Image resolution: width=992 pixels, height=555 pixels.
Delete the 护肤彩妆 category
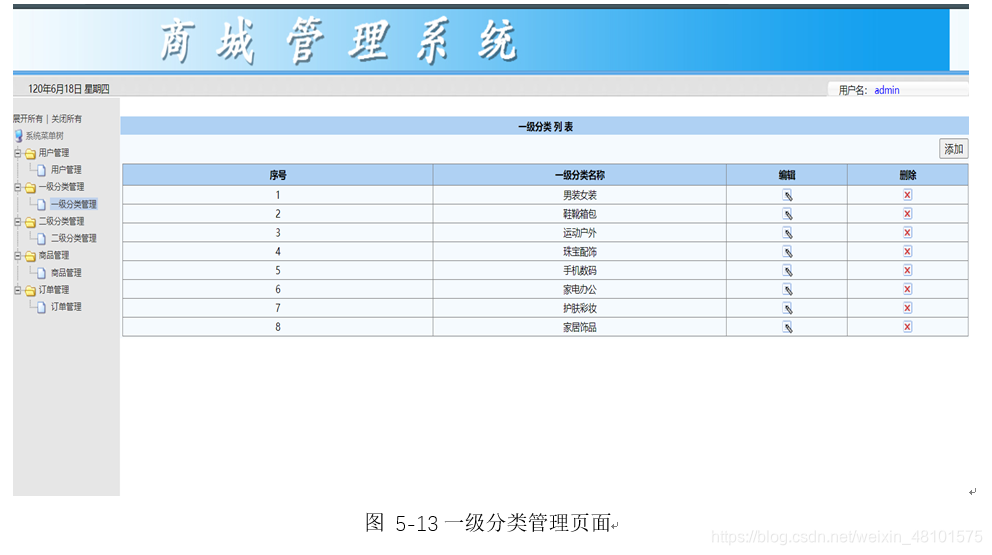pyautogui.click(x=907, y=308)
